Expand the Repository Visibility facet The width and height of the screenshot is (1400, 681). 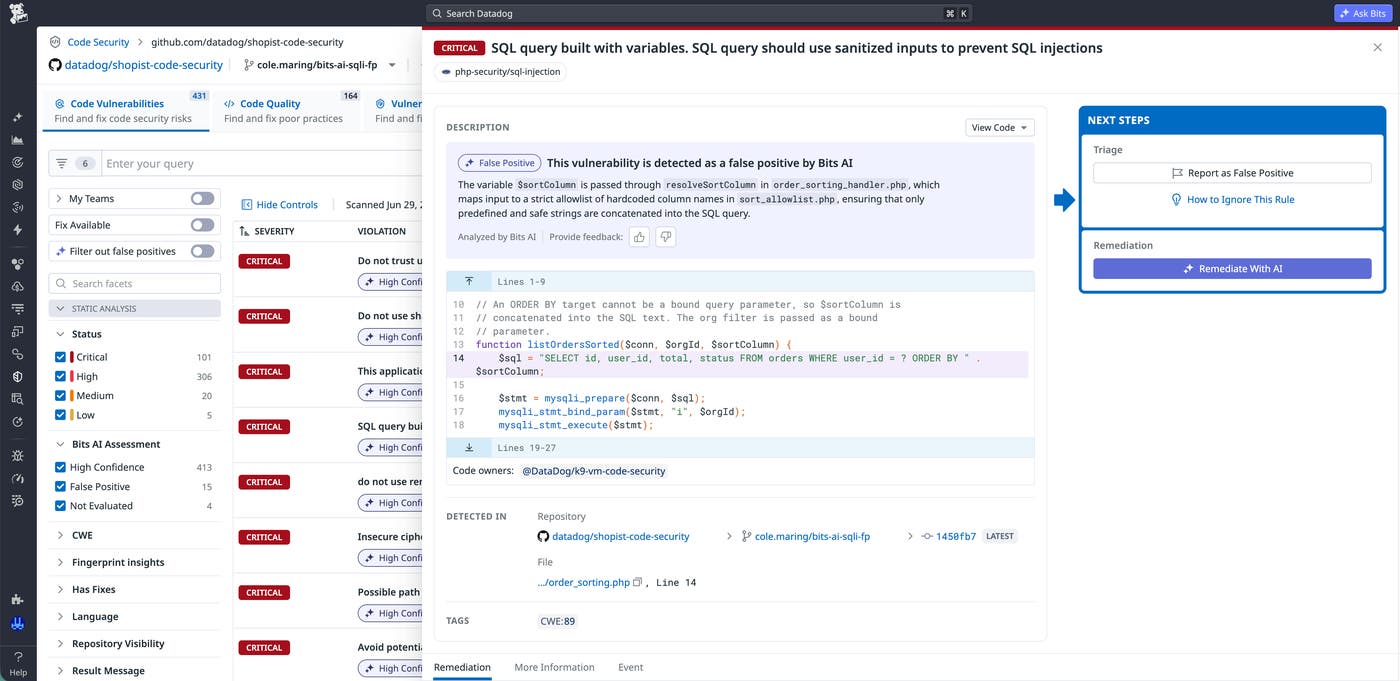(x=60, y=644)
